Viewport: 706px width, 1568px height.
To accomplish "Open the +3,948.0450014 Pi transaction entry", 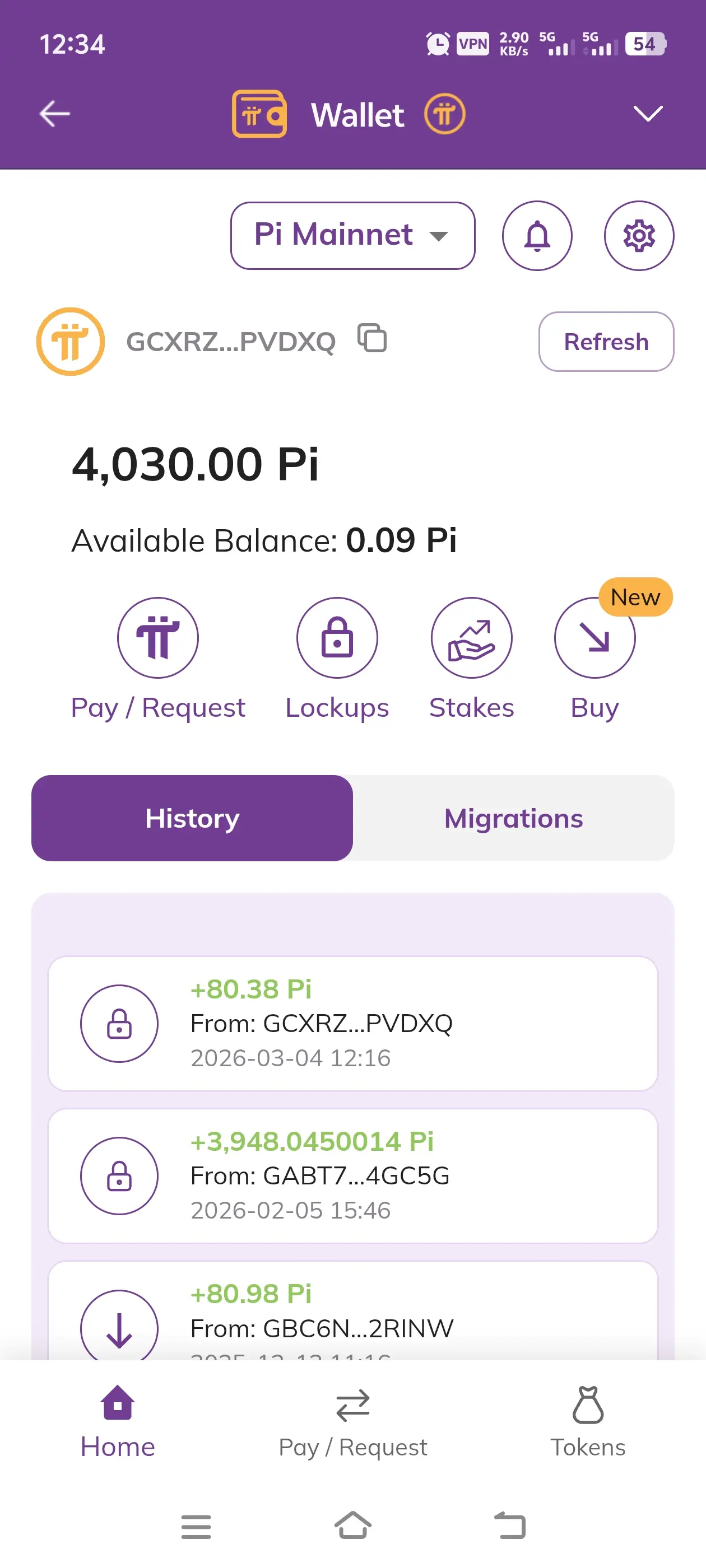I will (x=352, y=1175).
